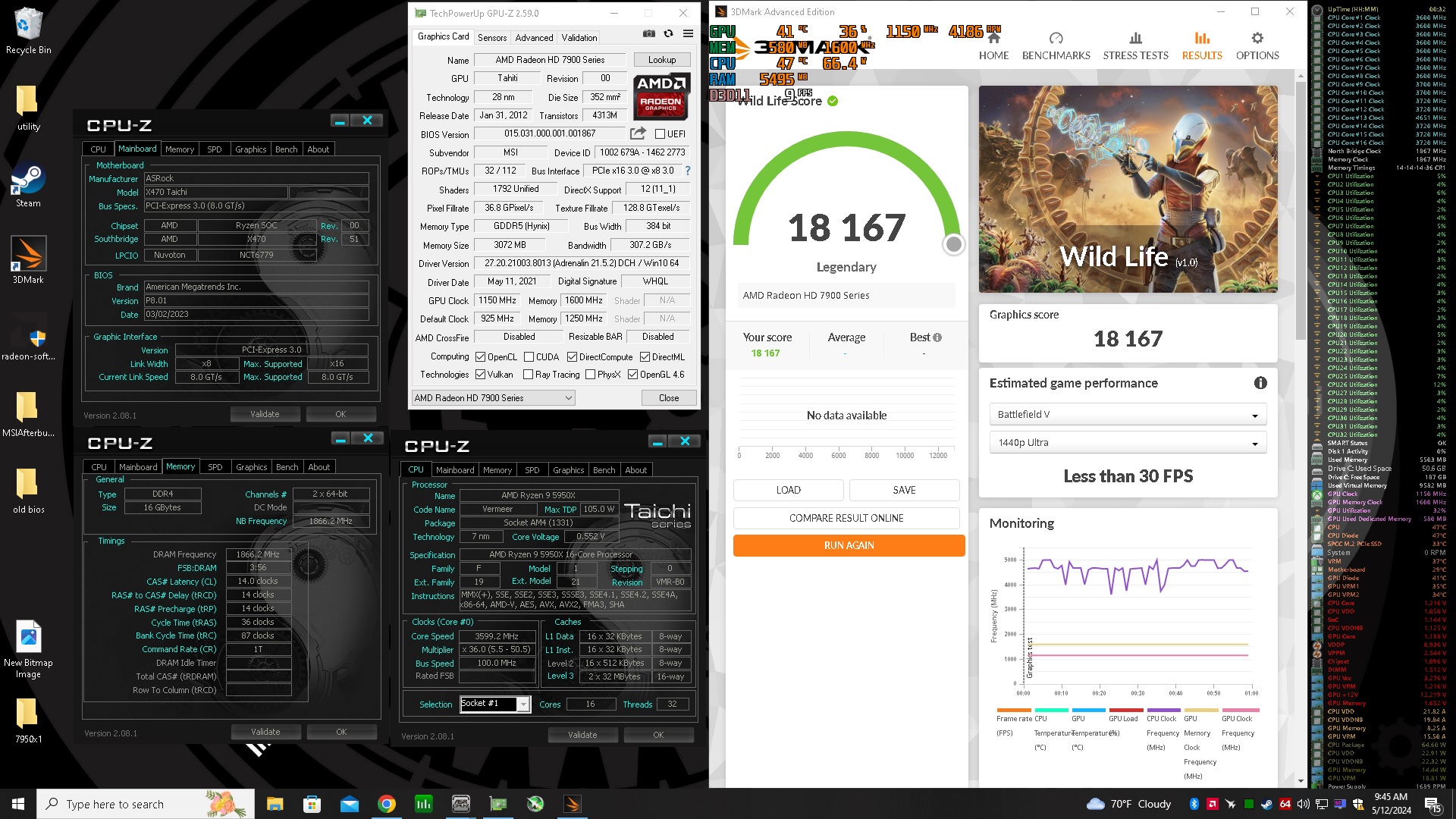Click LOAD in 3DMark results
This screenshot has height=819, width=1456.
(x=789, y=490)
